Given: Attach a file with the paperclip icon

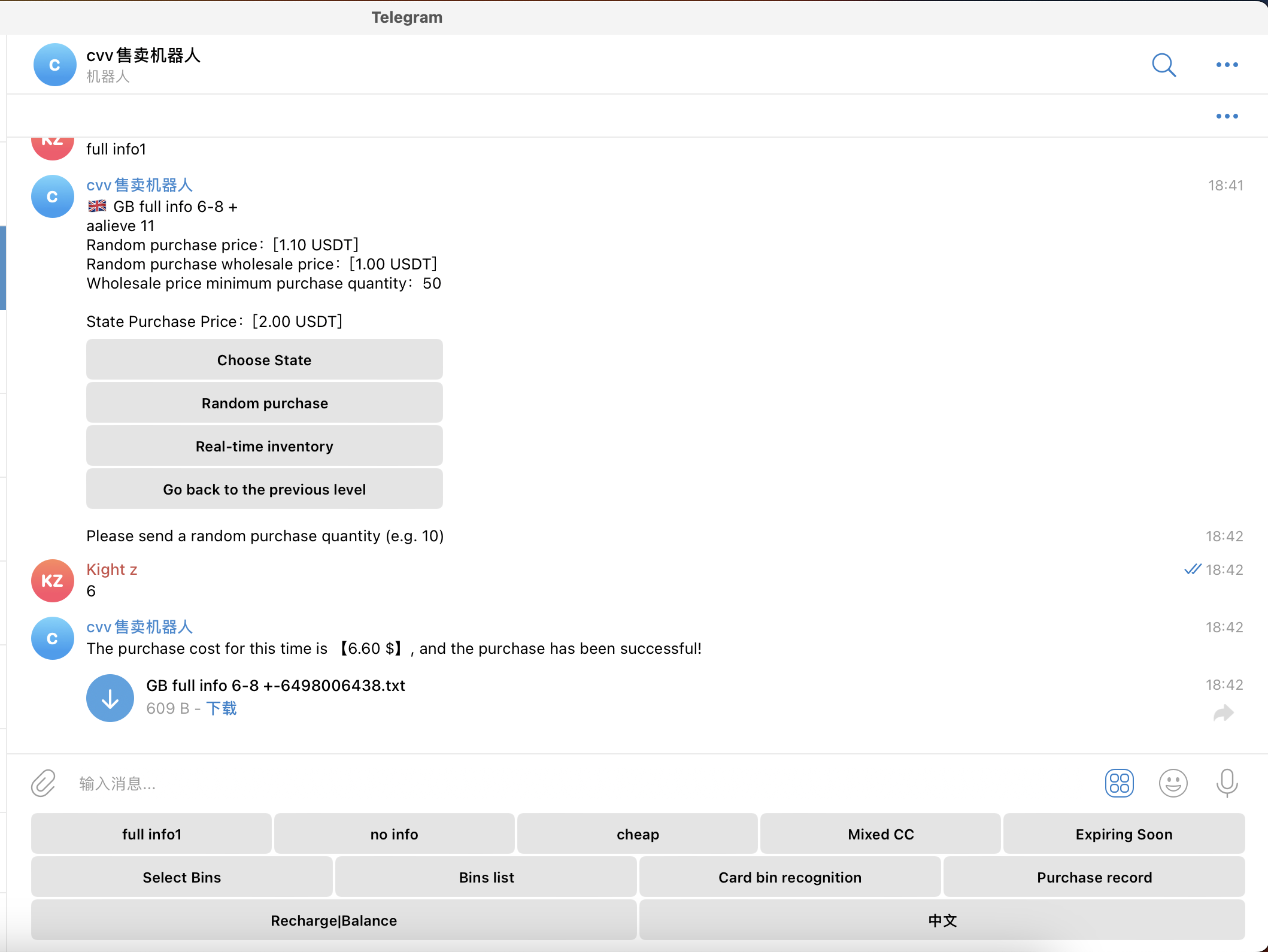Looking at the screenshot, I should (44, 783).
